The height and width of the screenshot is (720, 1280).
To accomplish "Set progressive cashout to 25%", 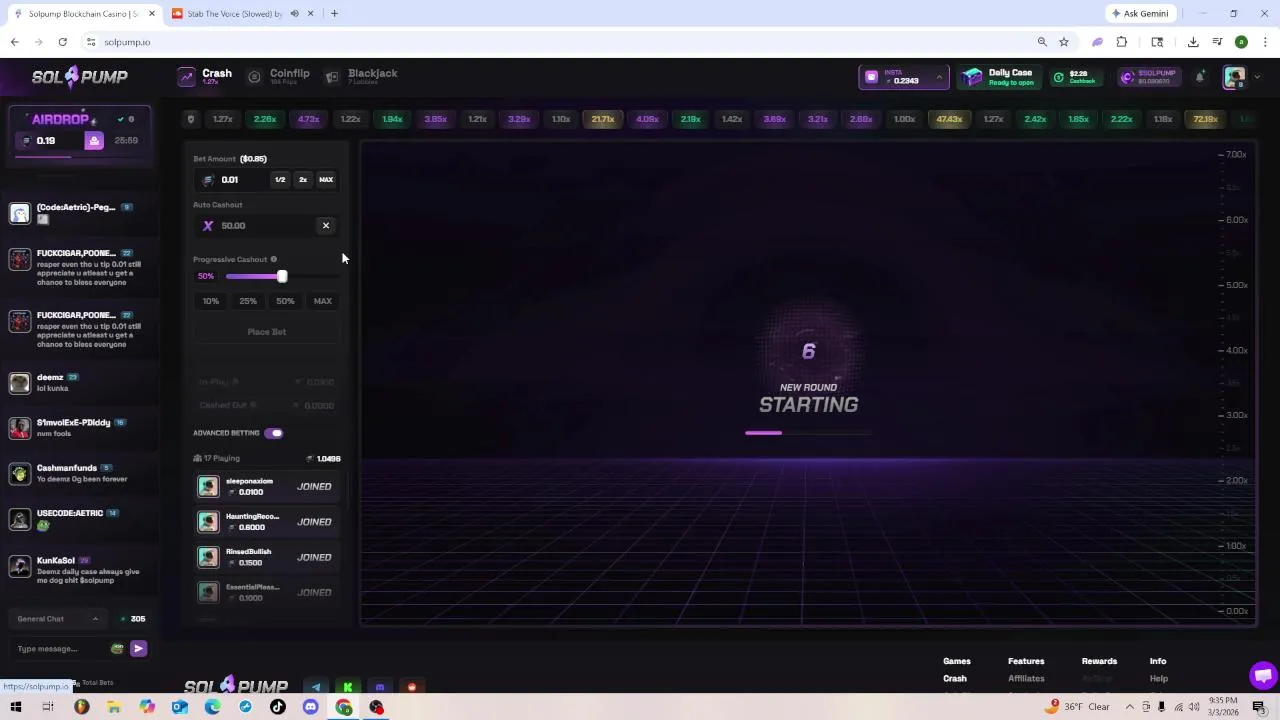I will pyautogui.click(x=248, y=301).
